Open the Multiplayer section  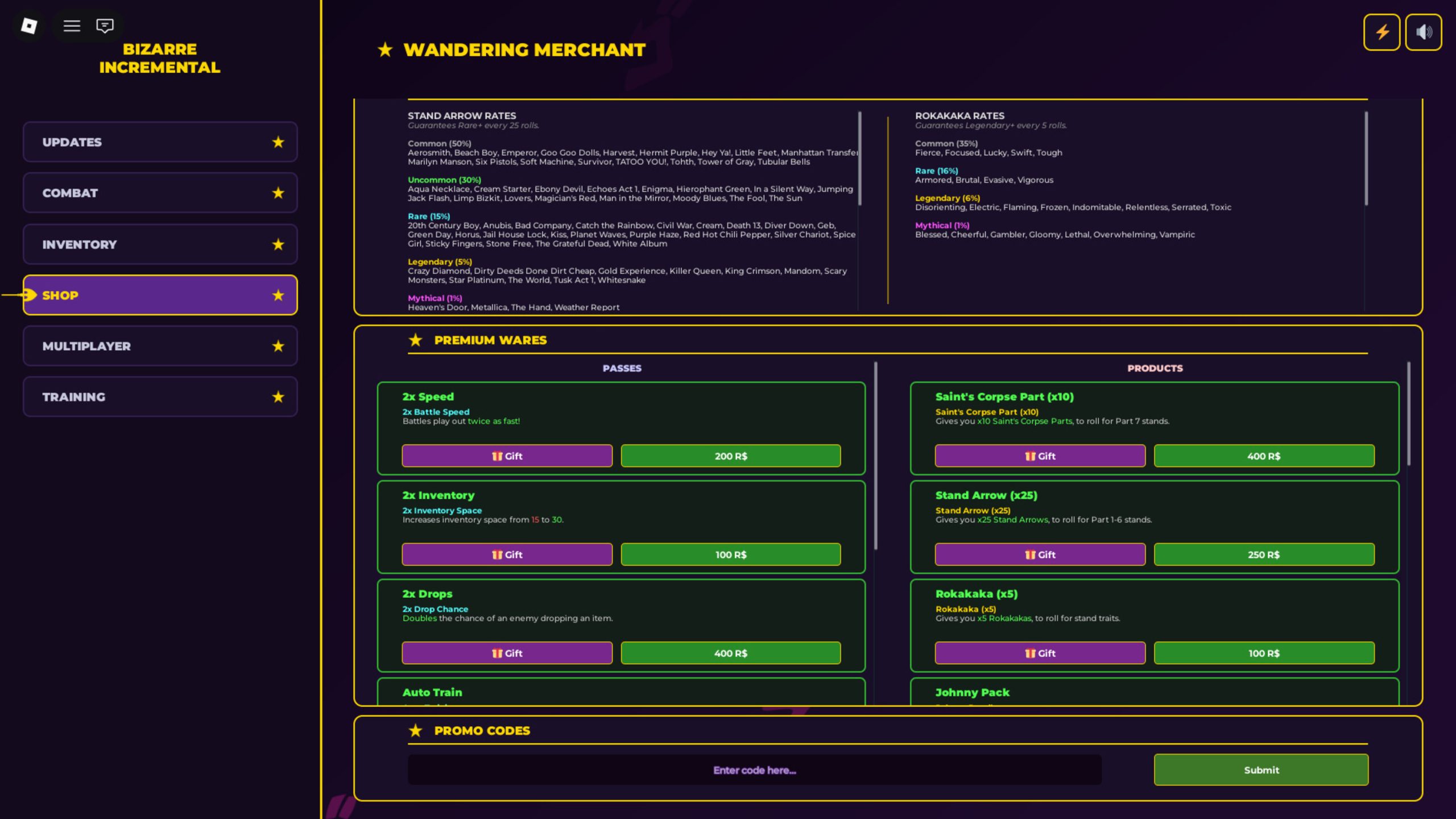click(160, 346)
